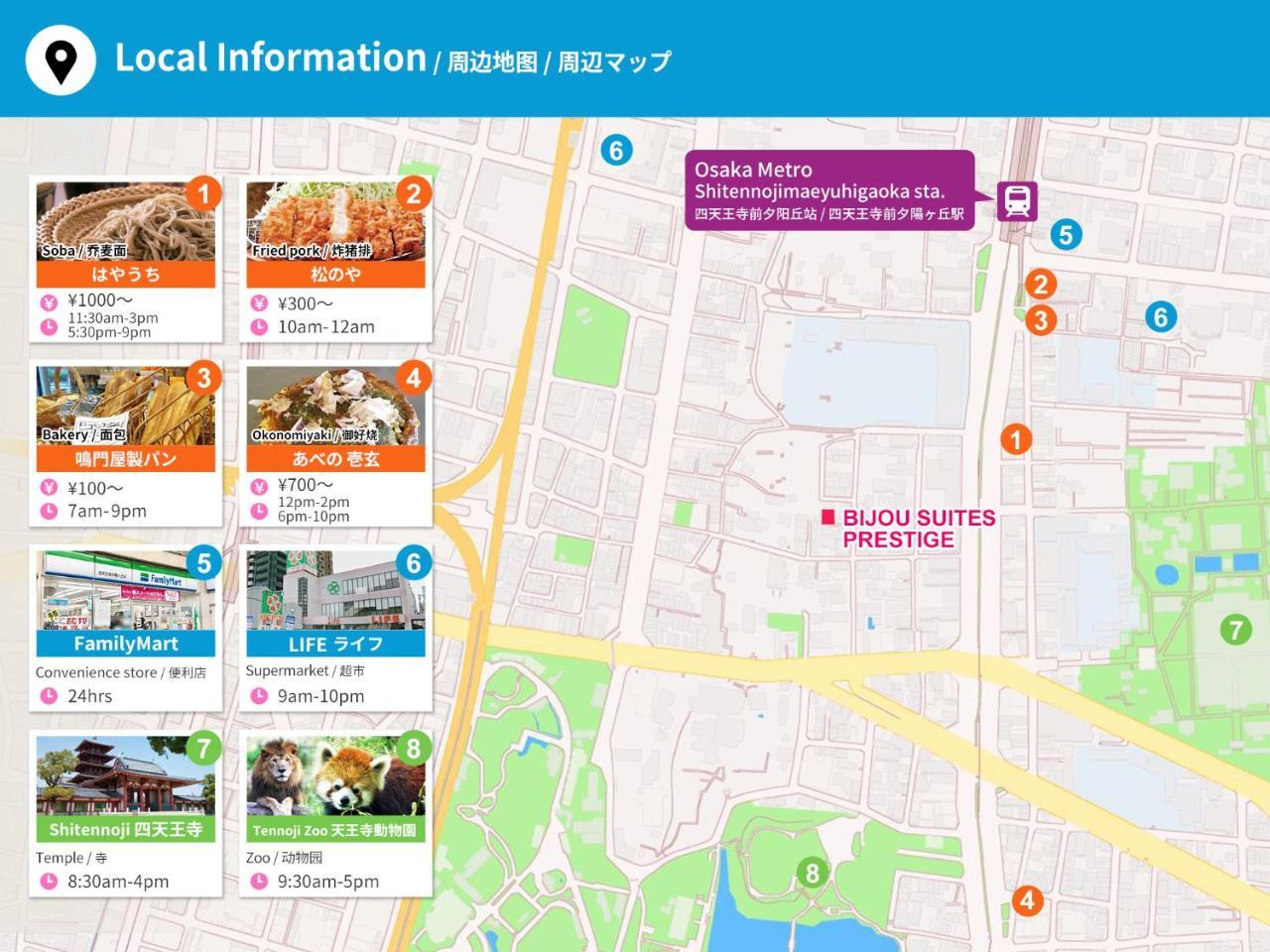Click the pink square hotel marker
This screenshot has width=1270, height=952.
pos(828,517)
